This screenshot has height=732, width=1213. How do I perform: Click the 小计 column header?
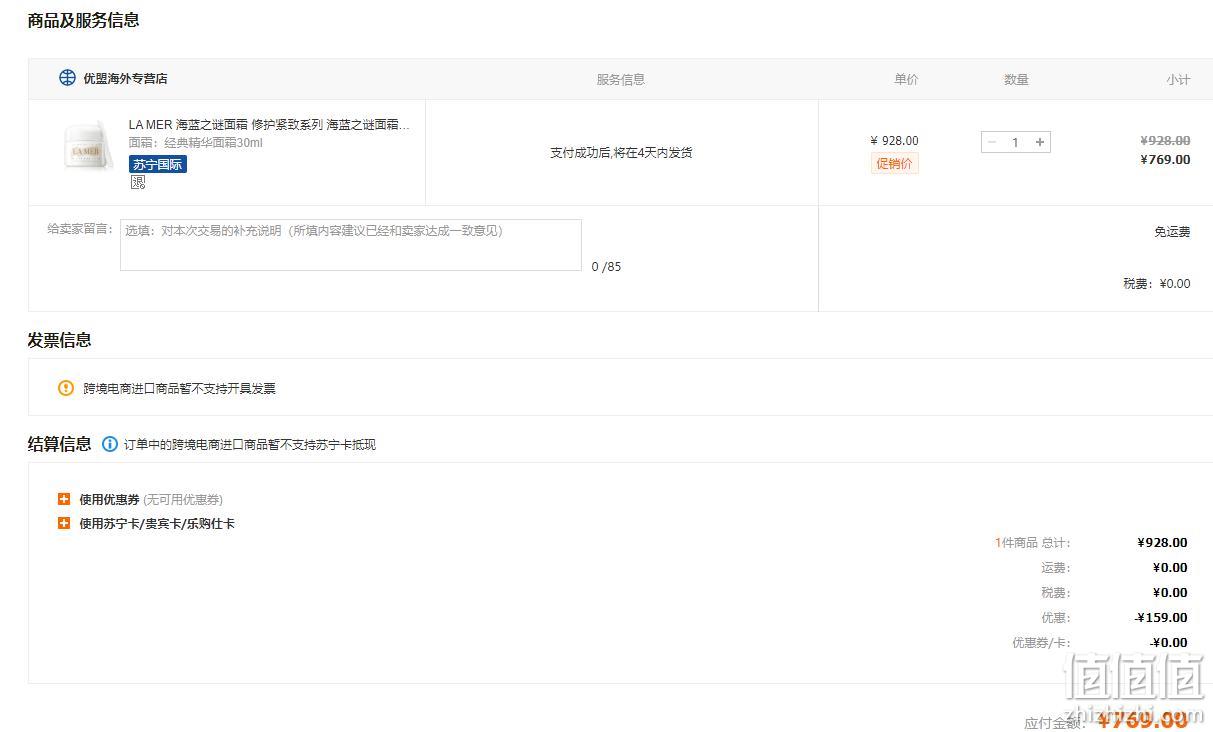pos(1178,80)
